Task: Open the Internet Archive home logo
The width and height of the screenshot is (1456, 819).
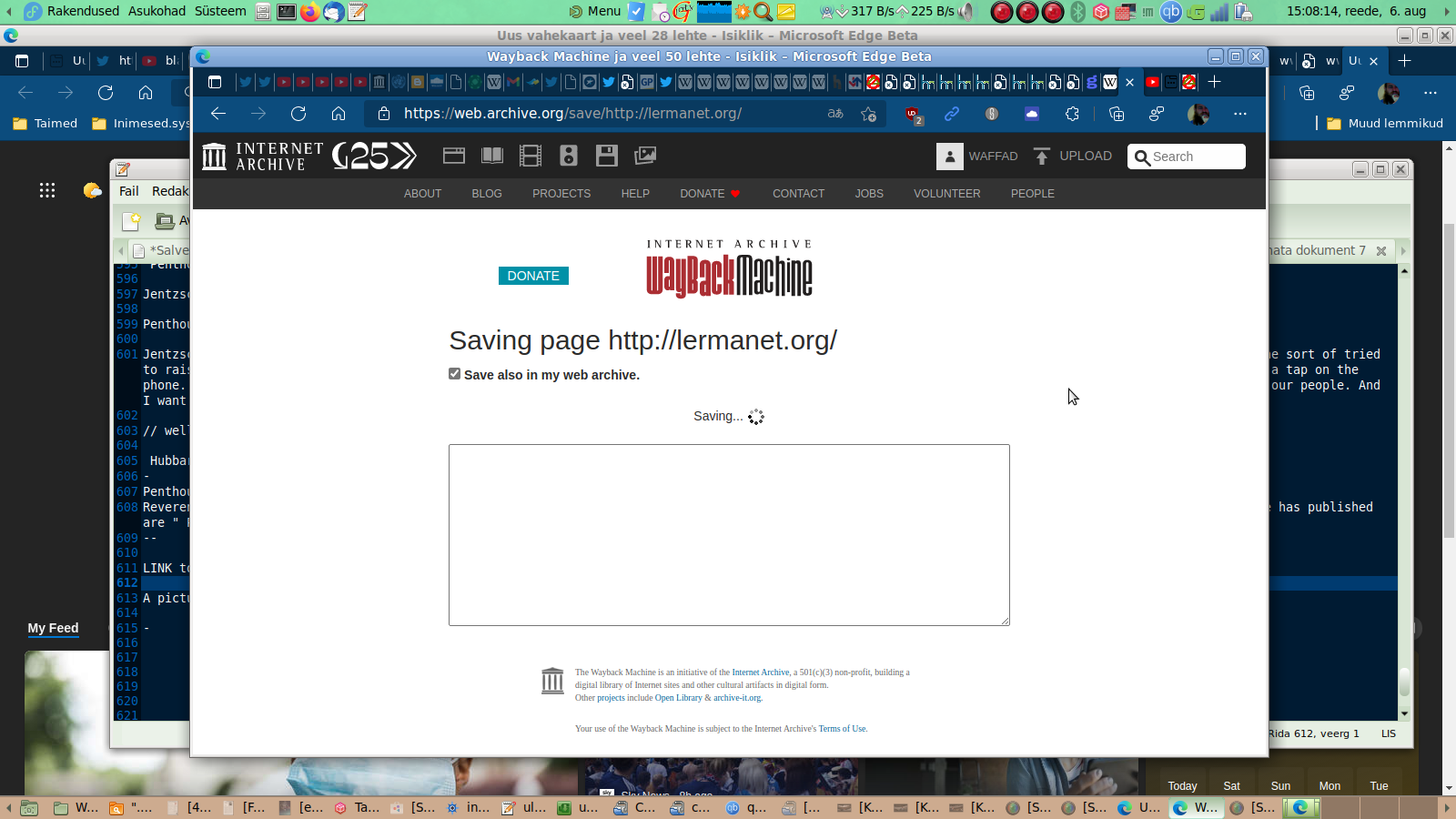Action: [x=263, y=157]
